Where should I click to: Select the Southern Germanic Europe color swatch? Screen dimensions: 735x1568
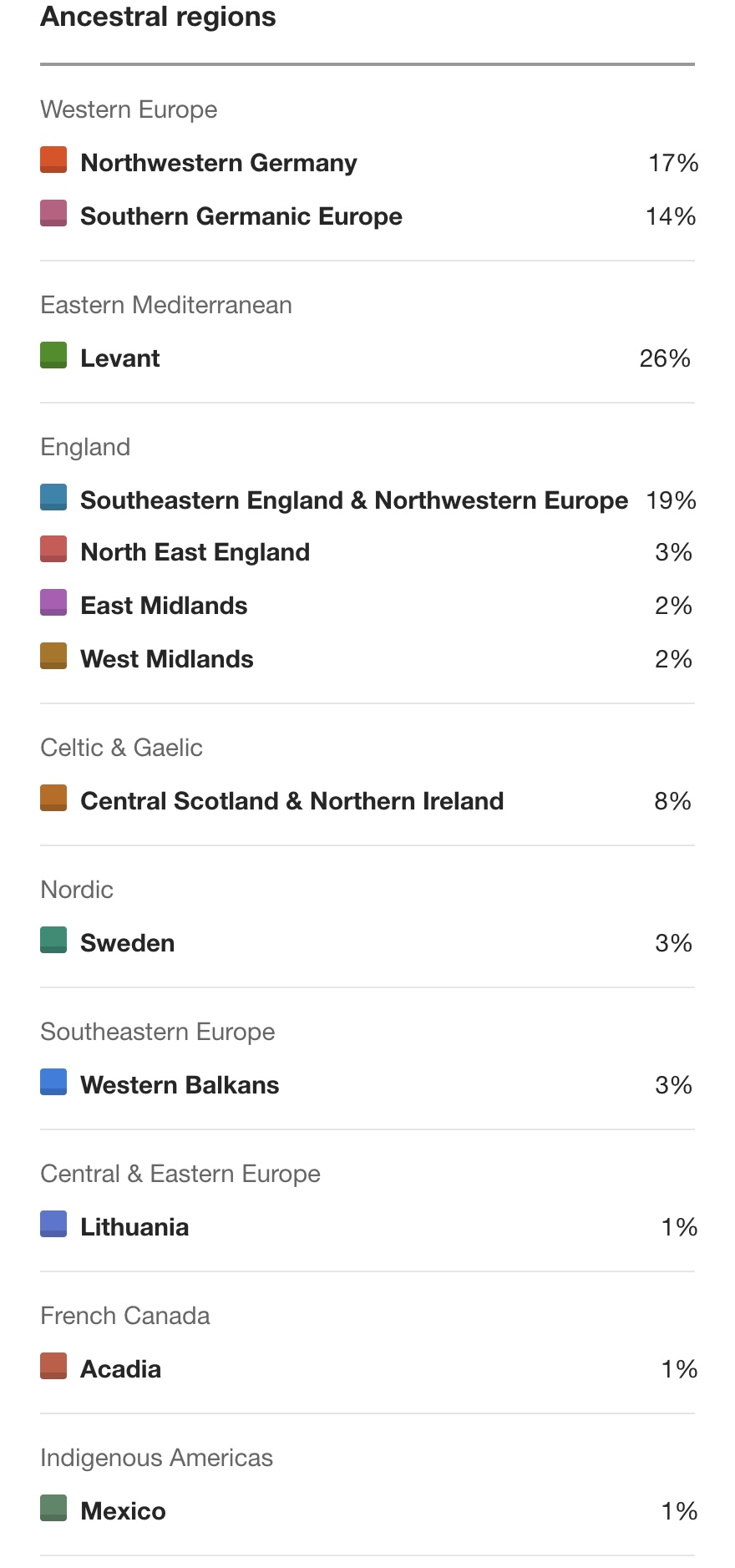[x=53, y=213]
